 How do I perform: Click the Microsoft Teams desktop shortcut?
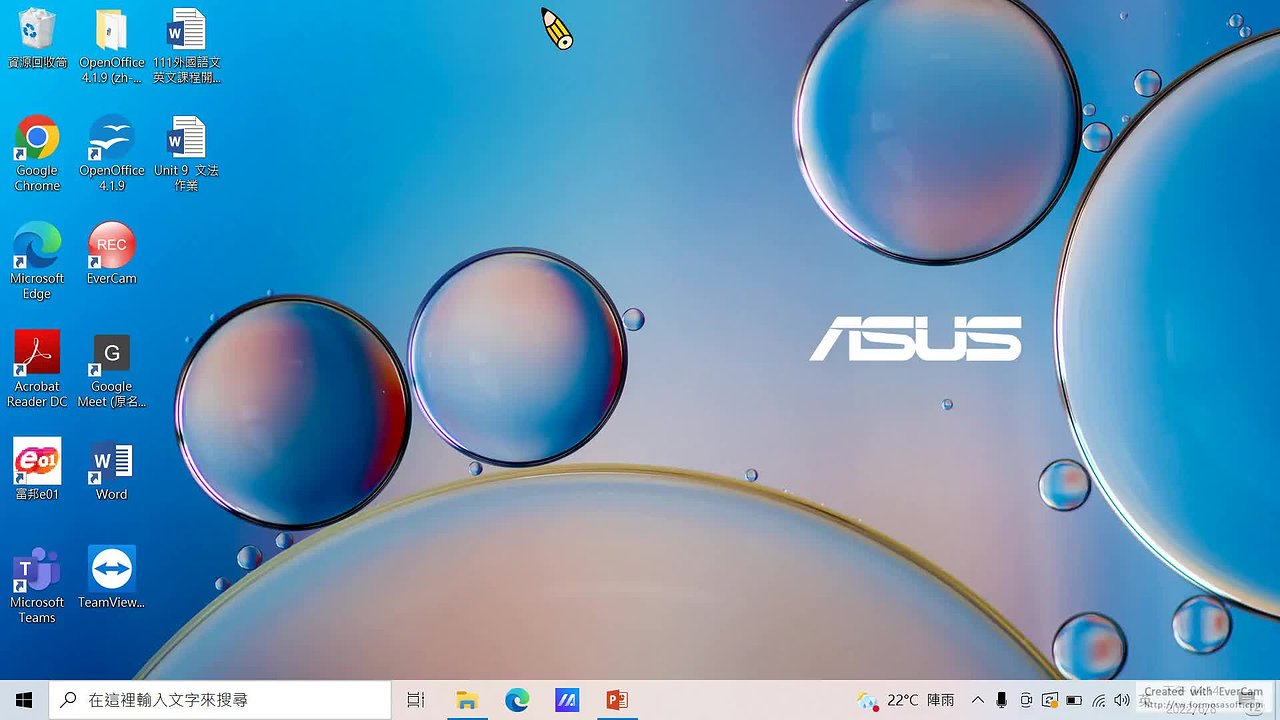[37, 570]
